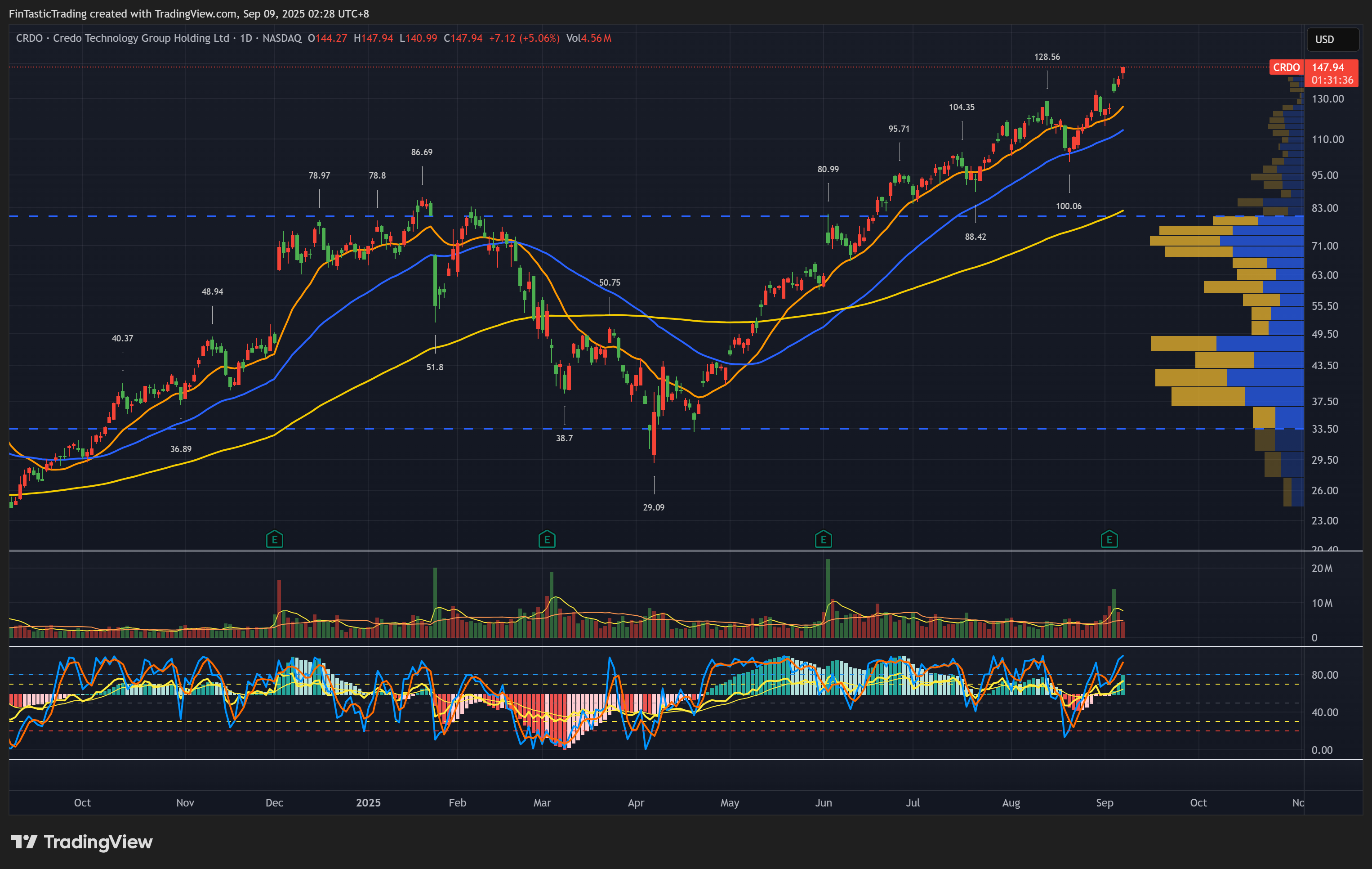Select the 2025 label on time axis
This screenshot has width=1372, height=869.
368,802
